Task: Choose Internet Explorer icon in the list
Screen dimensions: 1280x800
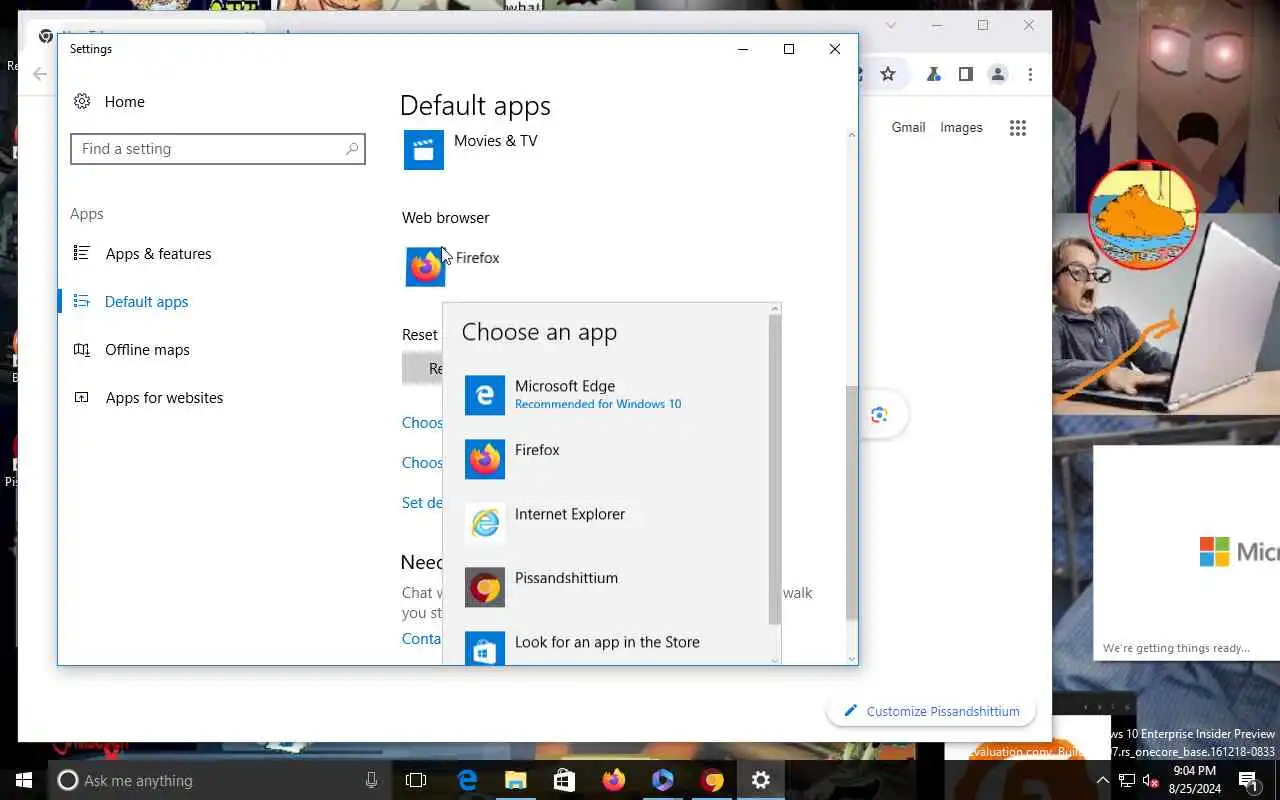Action: tap(485, 523)
